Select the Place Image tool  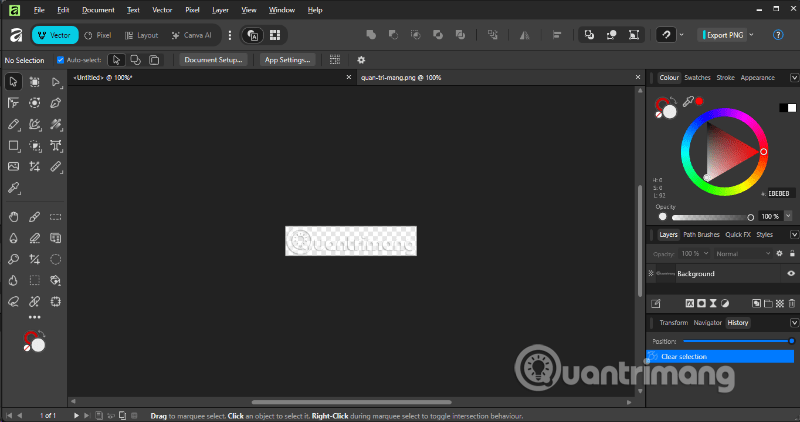(14, 167)
